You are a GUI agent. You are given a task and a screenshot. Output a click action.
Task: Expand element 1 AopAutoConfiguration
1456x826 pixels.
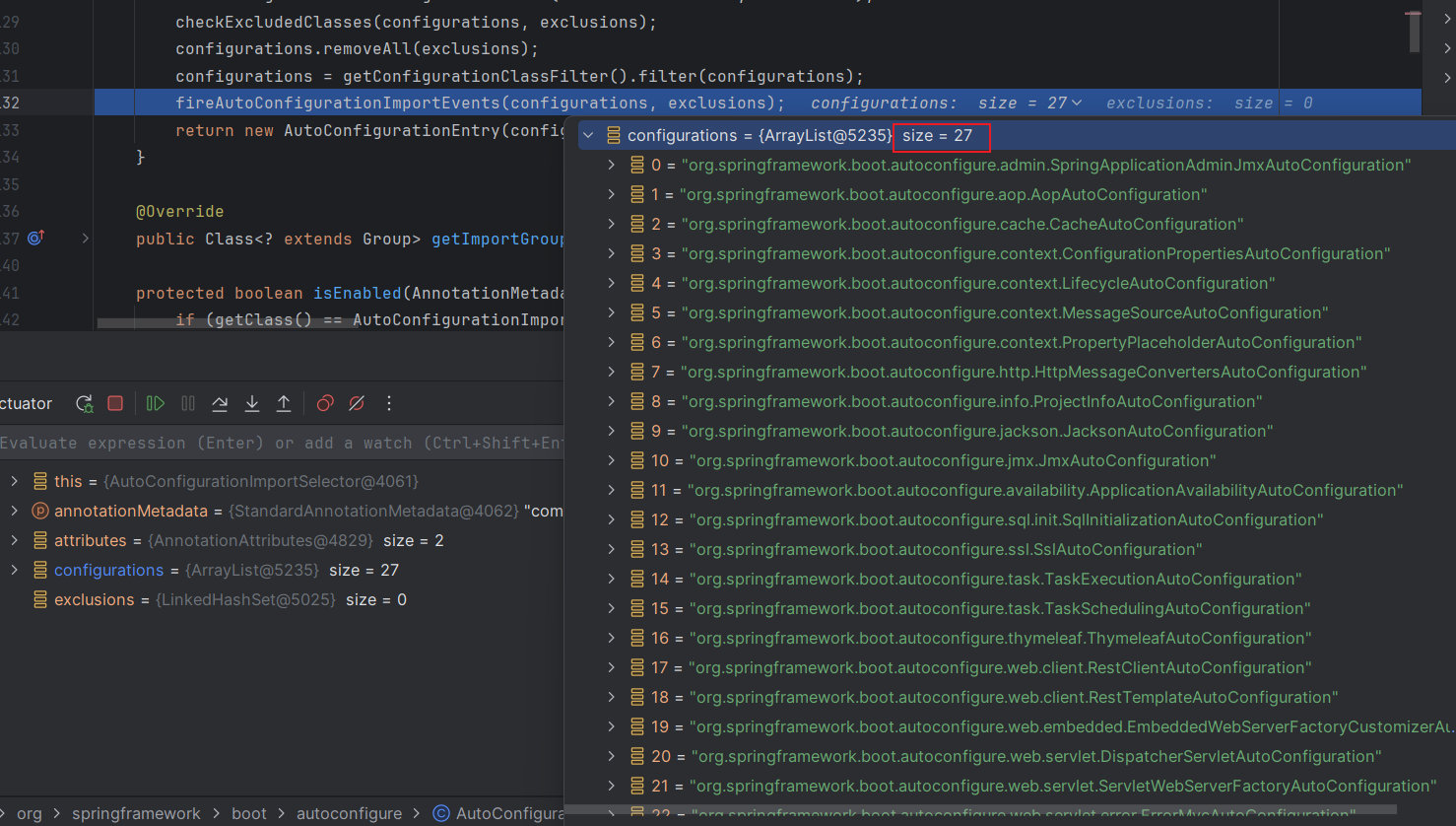(x=612, y=194)
